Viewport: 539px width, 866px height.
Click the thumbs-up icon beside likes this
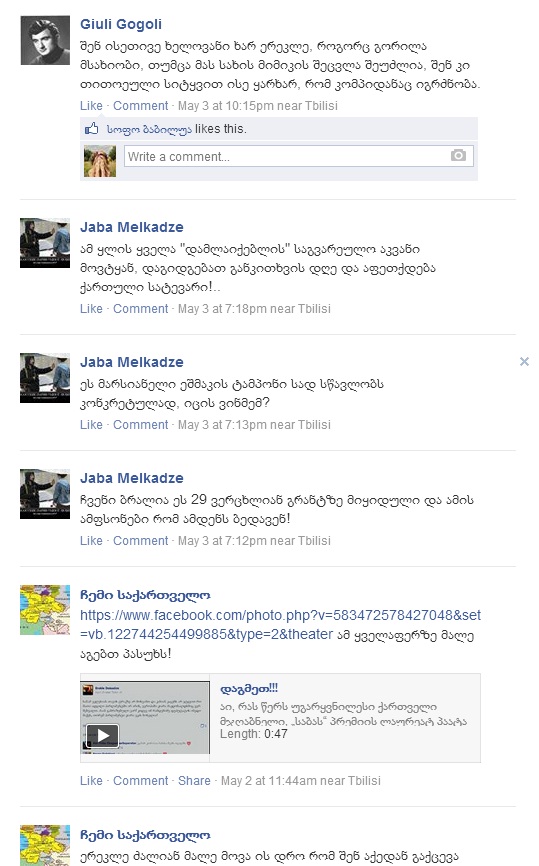92,129
